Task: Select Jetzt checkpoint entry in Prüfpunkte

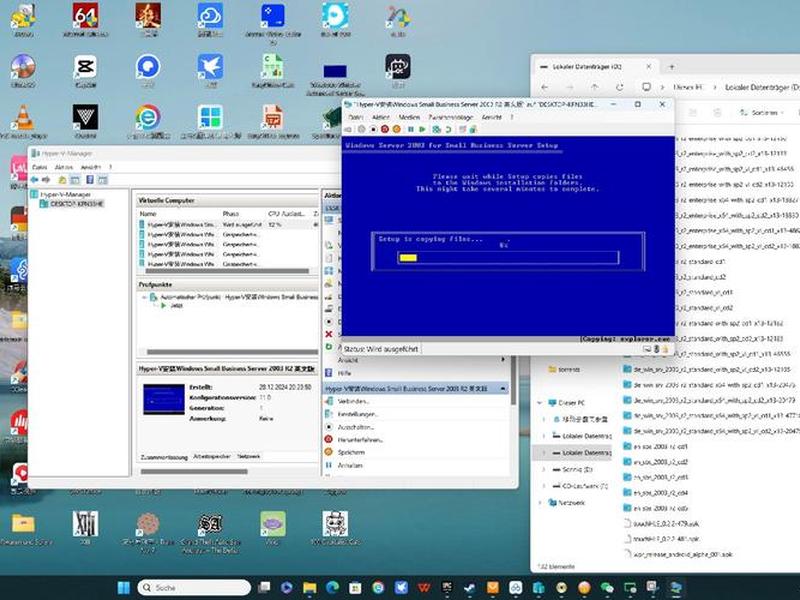Action: [x=177, y=306]
